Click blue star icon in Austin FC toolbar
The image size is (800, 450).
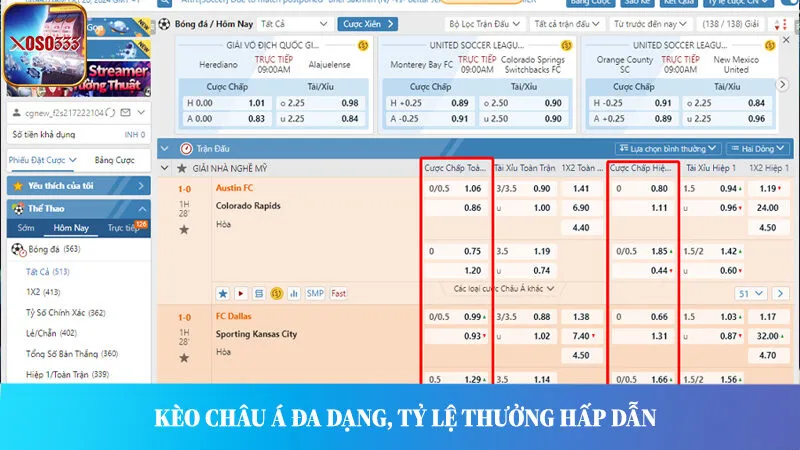coord(223,293)
